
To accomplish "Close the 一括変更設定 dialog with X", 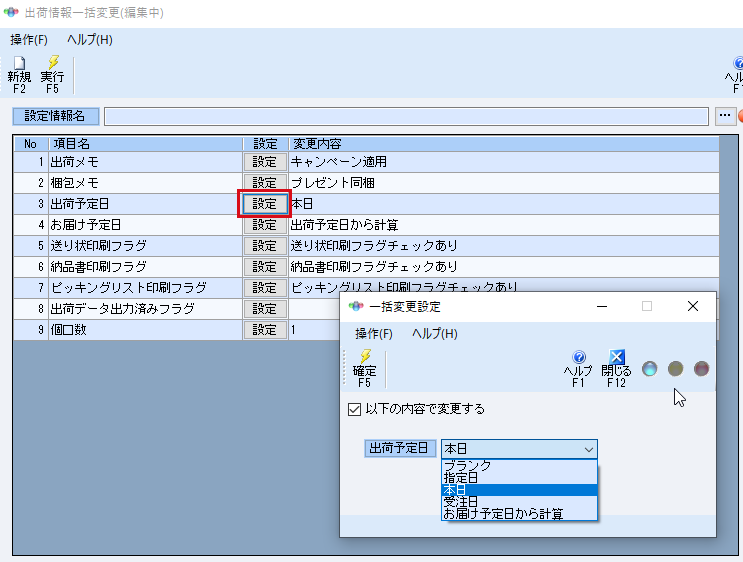I will pyautogui.click(x=693, y=307).
